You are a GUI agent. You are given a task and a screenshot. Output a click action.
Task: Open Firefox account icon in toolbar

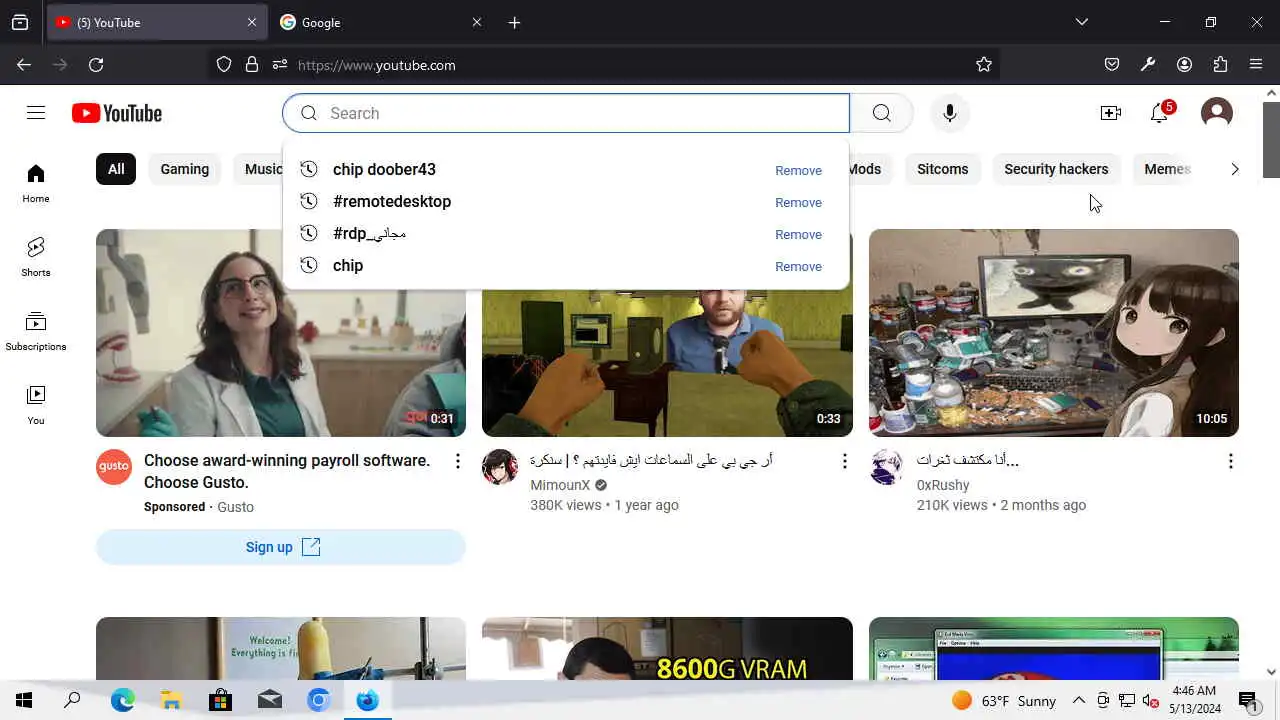coord(1184,65)
